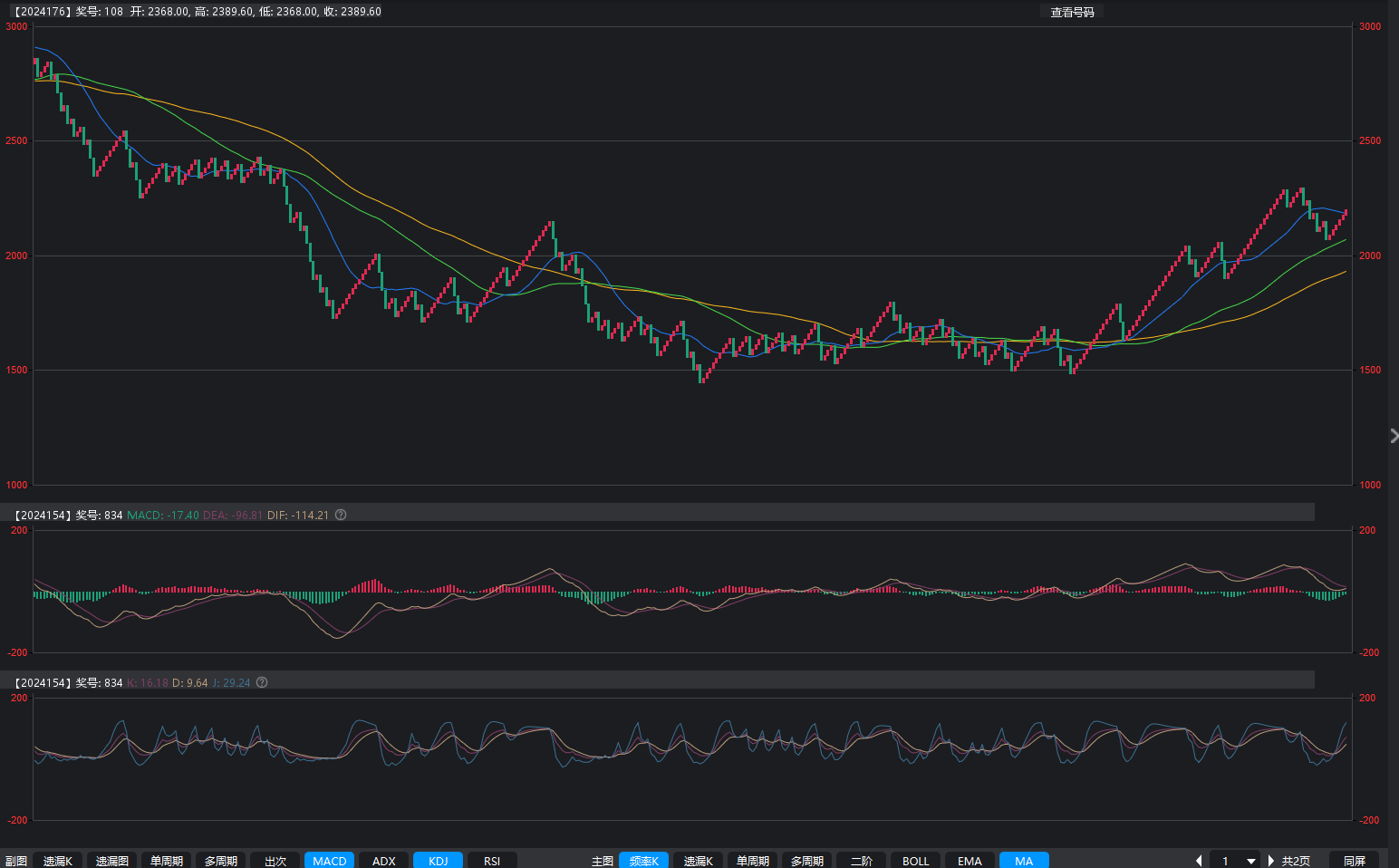Select 频率K main chart mode

[x=644, y=861]
